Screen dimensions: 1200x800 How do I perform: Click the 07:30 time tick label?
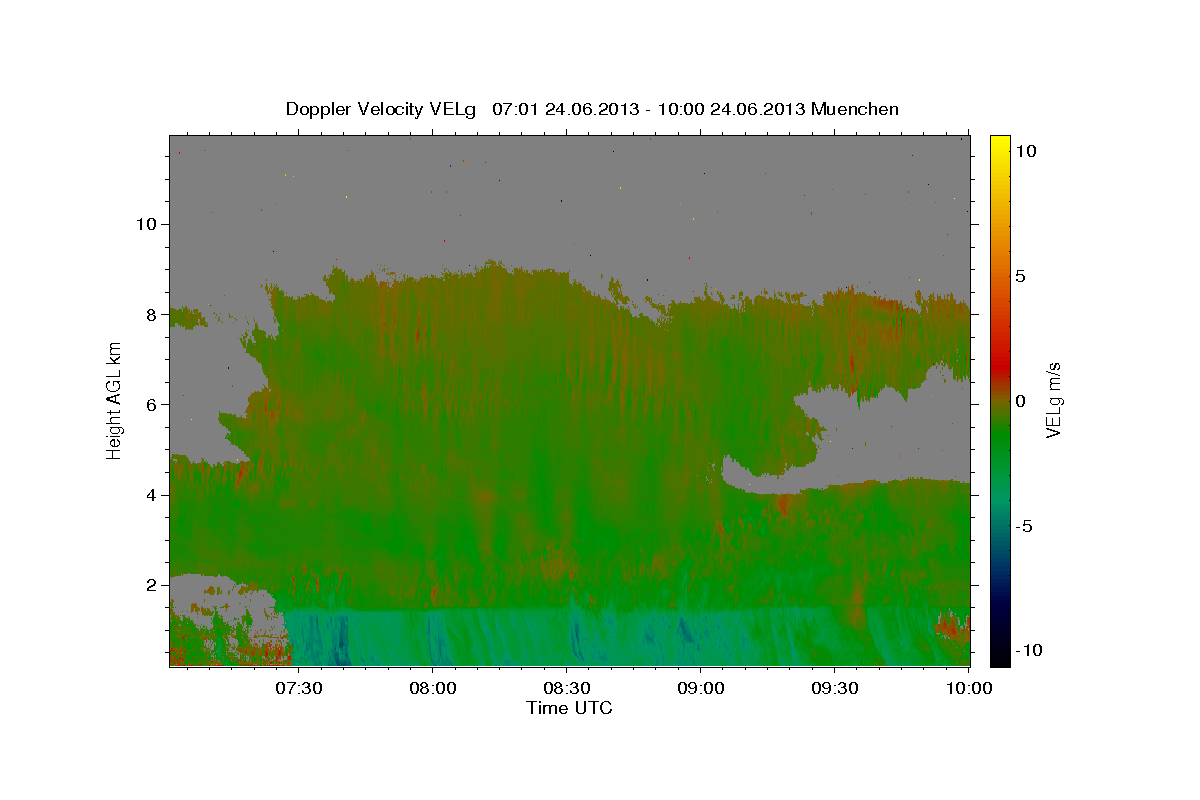point(299,688)
